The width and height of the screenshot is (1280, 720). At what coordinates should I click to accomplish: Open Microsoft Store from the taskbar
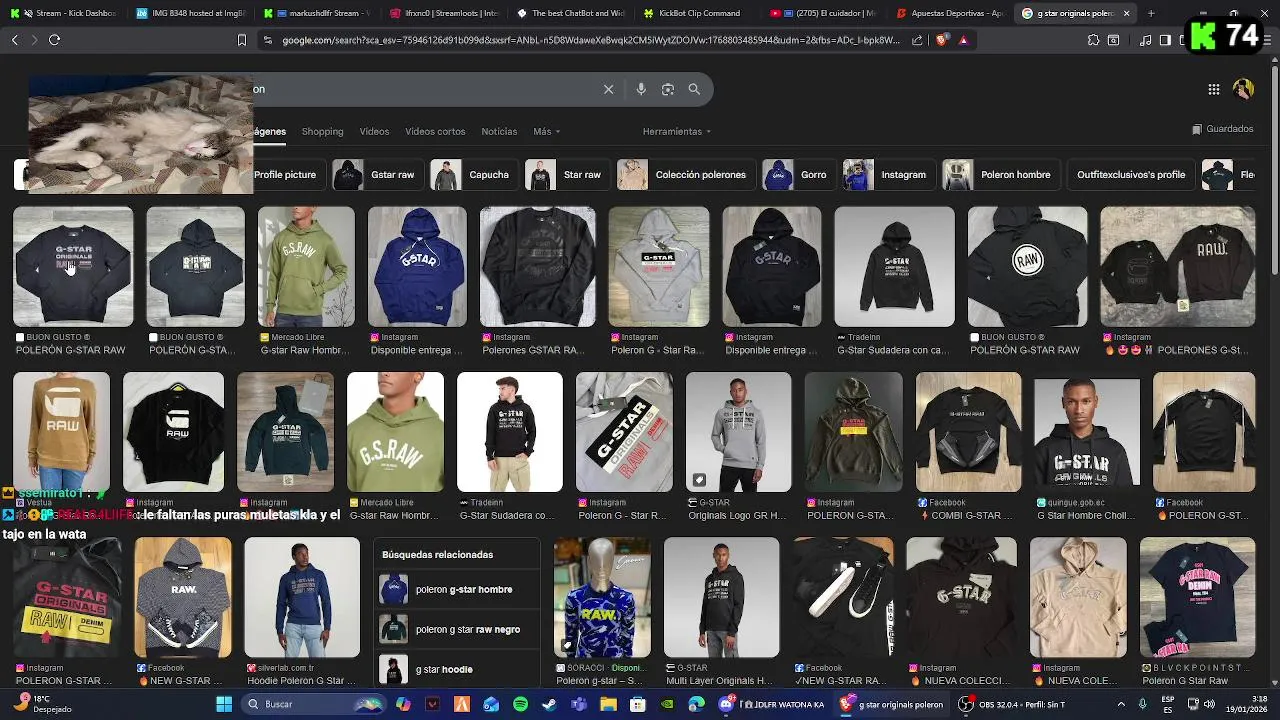(x=637, y=704)
